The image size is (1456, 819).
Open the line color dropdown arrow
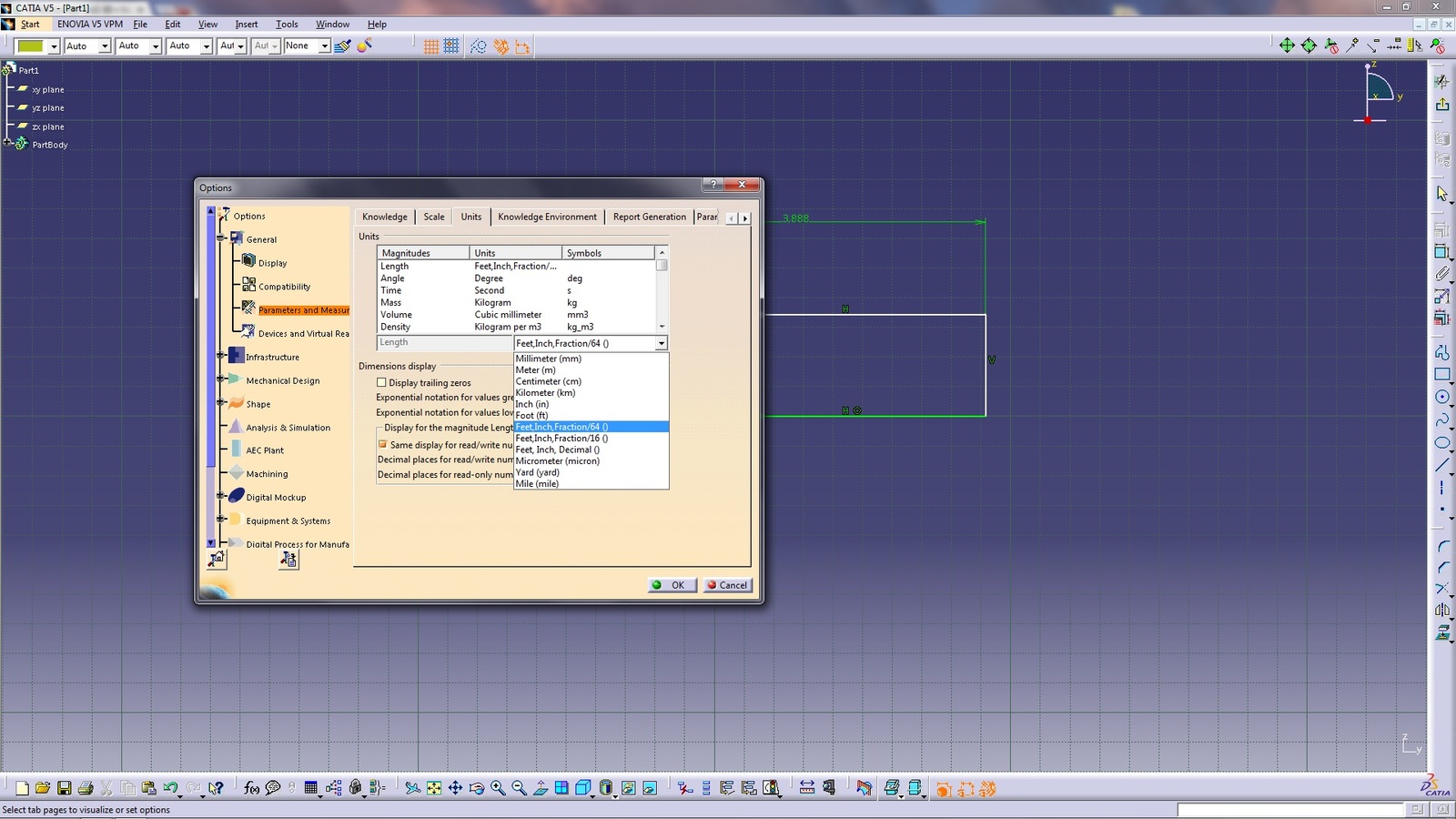(54, 46)
